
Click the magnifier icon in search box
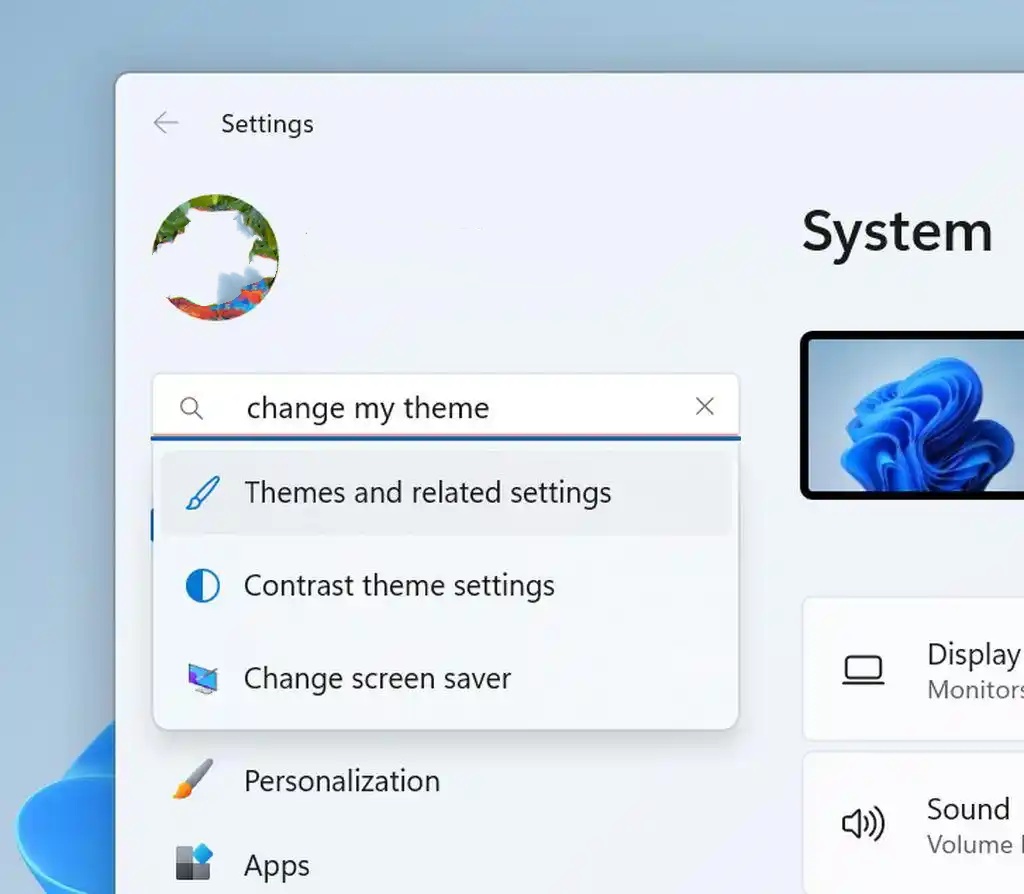pos(191,408)
